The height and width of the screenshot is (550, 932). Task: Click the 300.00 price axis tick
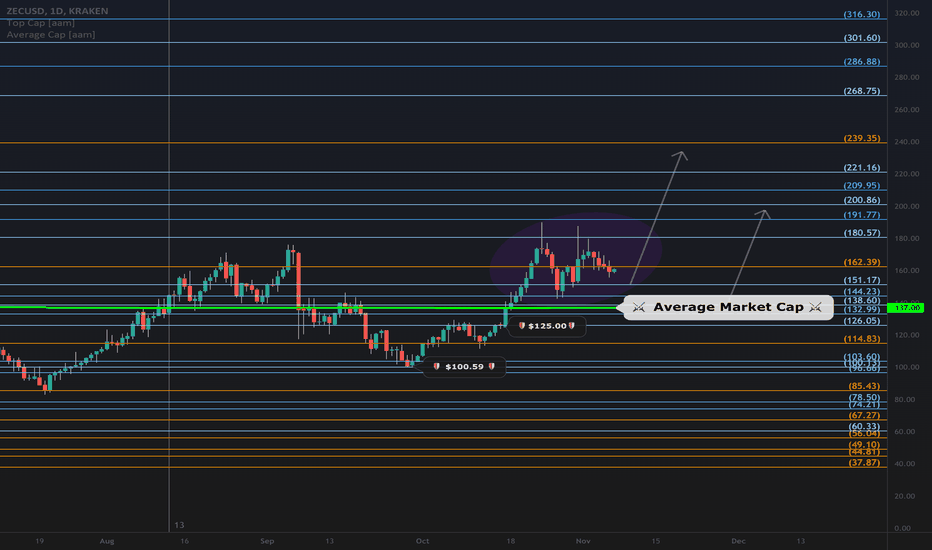906,45
